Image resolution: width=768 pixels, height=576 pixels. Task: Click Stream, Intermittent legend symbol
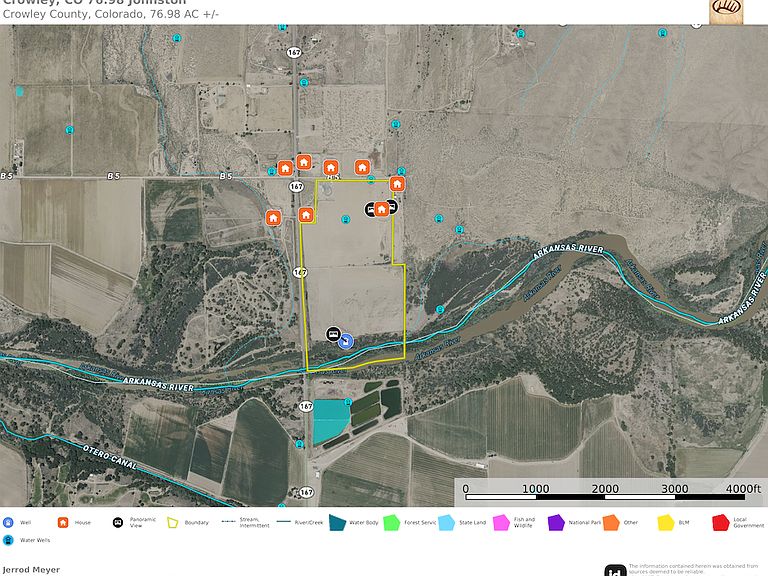(x=229, y=522)
